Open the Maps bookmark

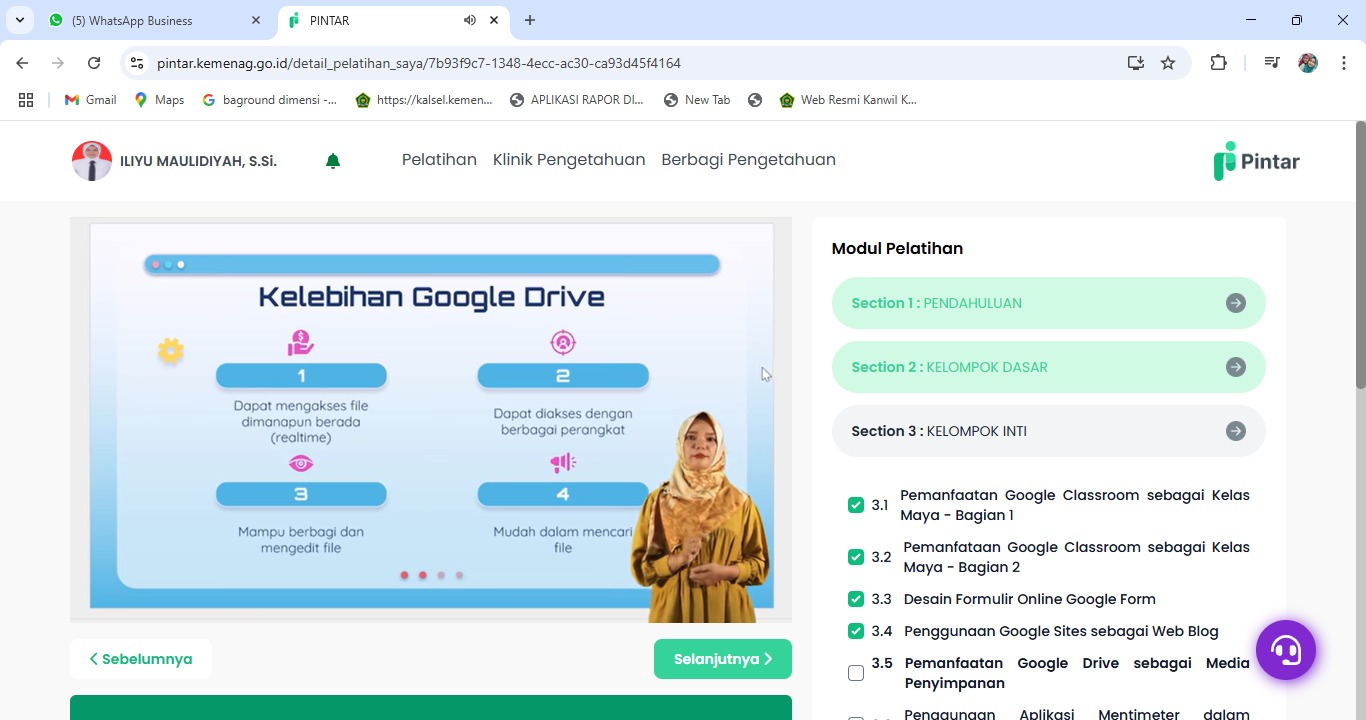coord(159,100)
